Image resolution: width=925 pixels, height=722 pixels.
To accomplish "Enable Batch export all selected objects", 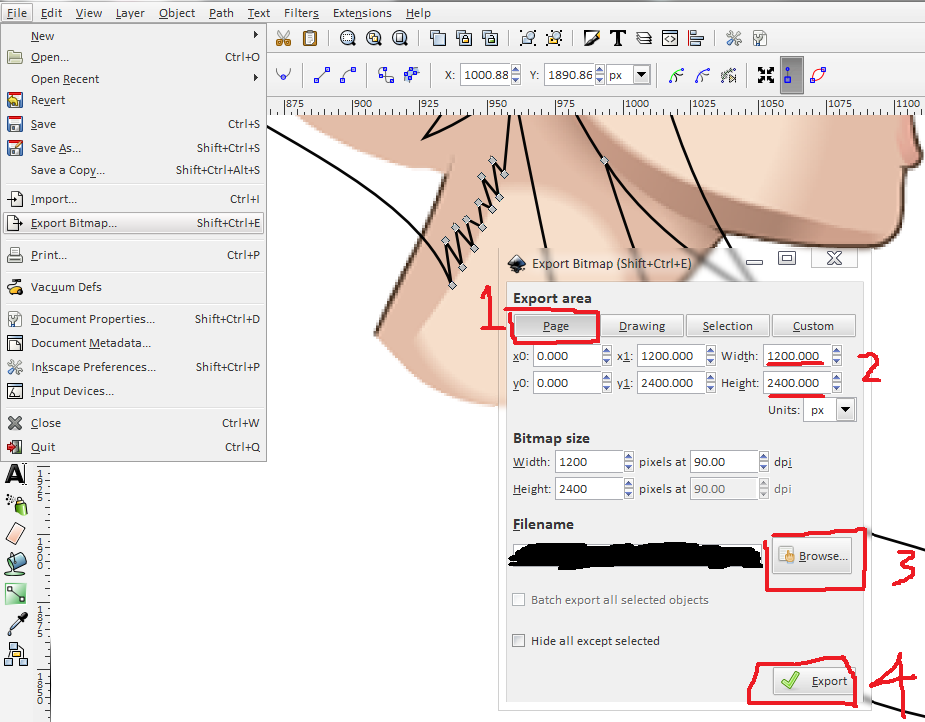I will pyautogui.click(x=518, y=600).
